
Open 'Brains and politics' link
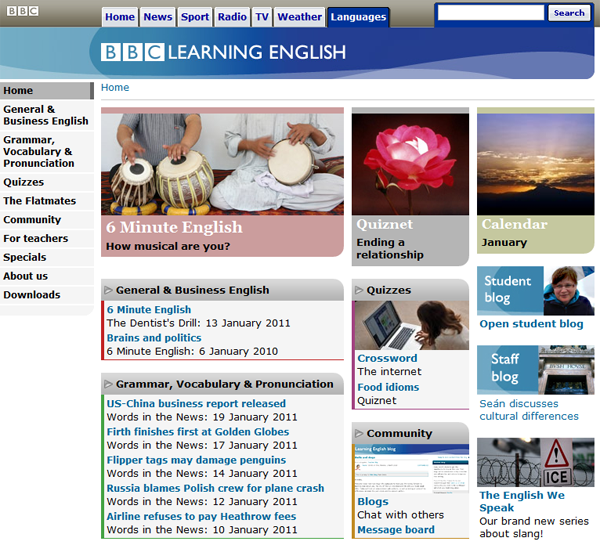[x=154, y=338]
